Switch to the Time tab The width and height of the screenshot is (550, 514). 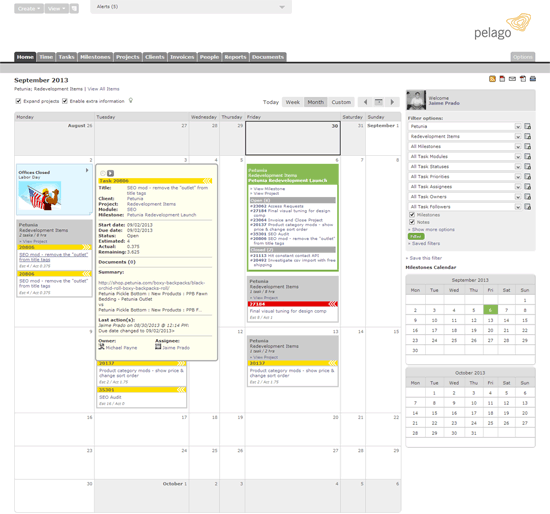pos(46,57)
